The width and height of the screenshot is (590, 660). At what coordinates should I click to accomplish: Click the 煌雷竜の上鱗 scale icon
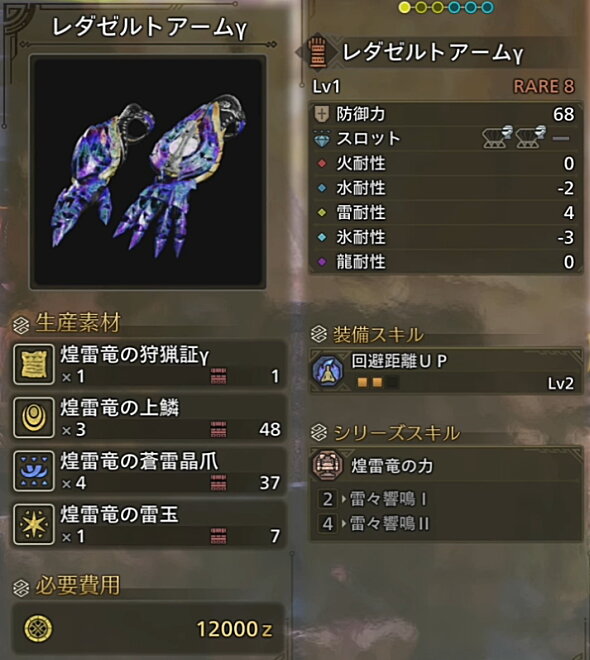click(x=34, y=418)
